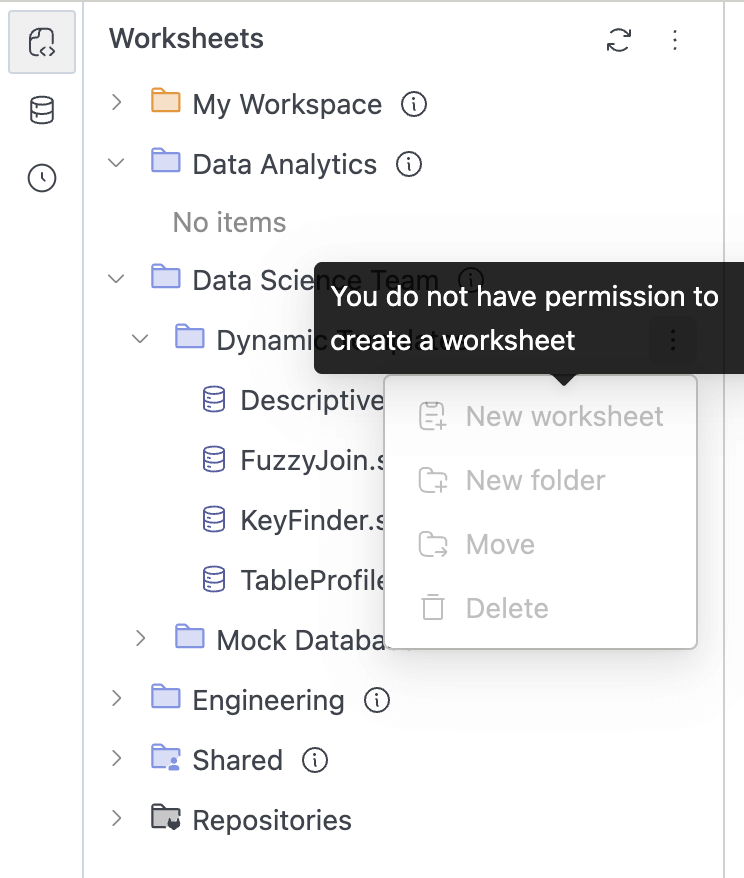The width and height of the screenshot is (744, 878).
Task: Choose New folder from context menu
Action: click(x=541, y=480)
